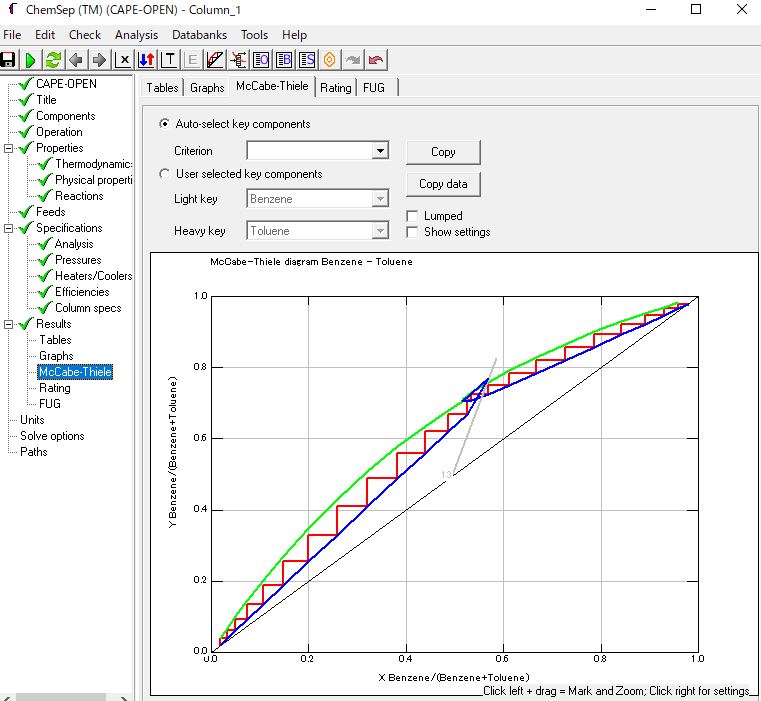Enable the Lumped checkbox
The height and width of the screenshot is (701, 761).
click(412, 216)
